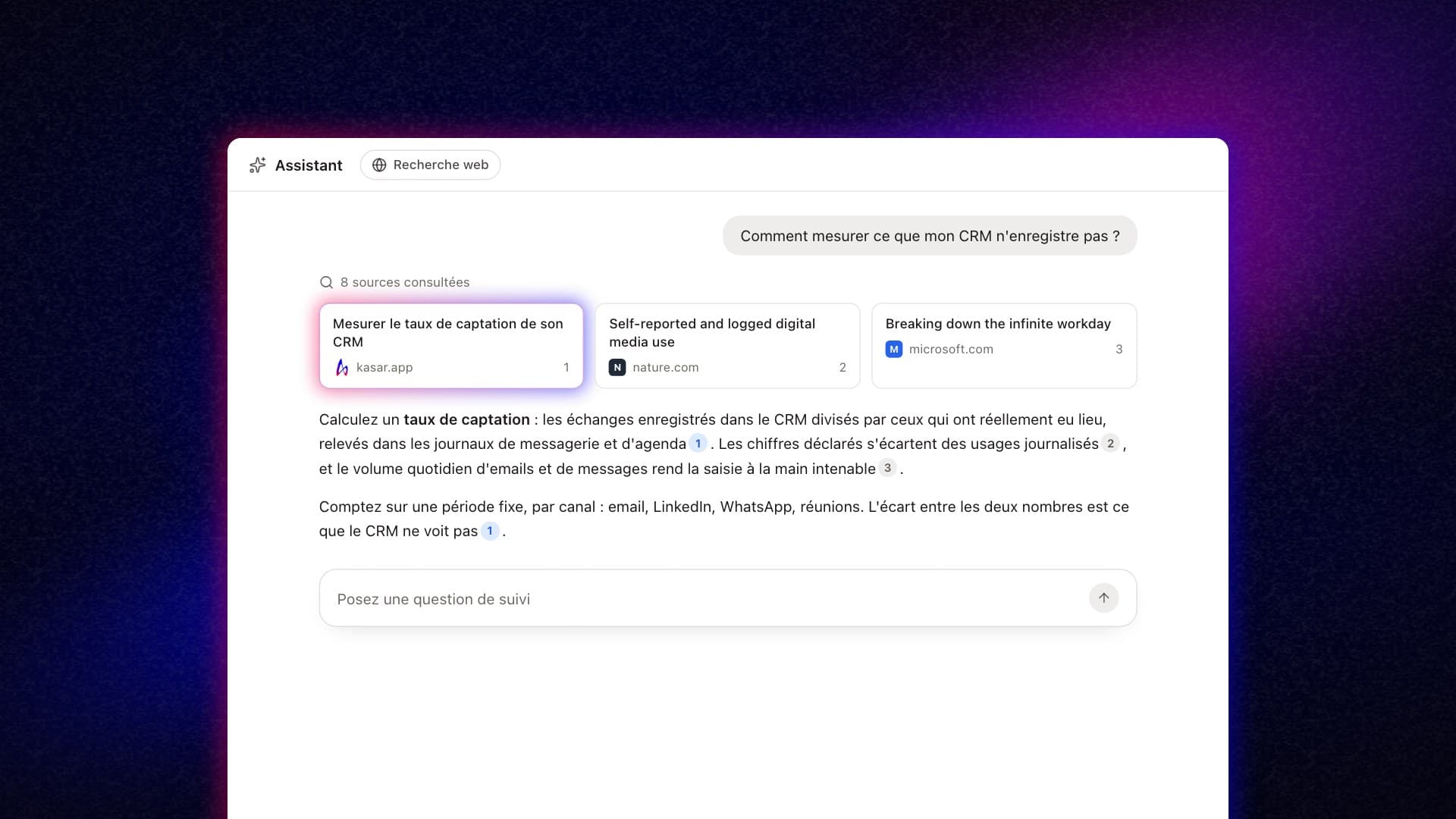
Task: Click the globe icon in Recherche web
Action: click(379, 165)
